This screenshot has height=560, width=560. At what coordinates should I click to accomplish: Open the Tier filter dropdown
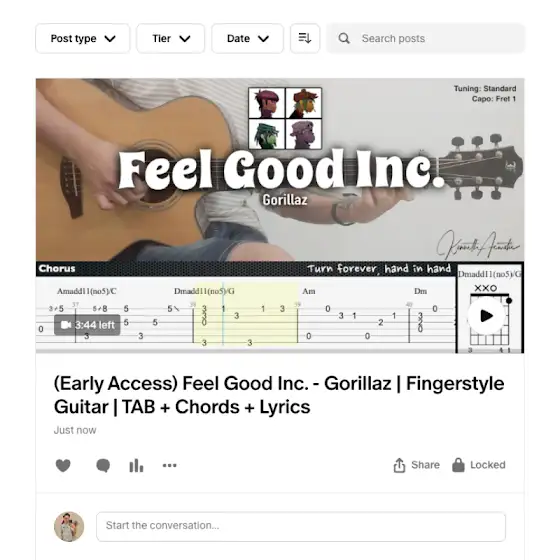171,38
